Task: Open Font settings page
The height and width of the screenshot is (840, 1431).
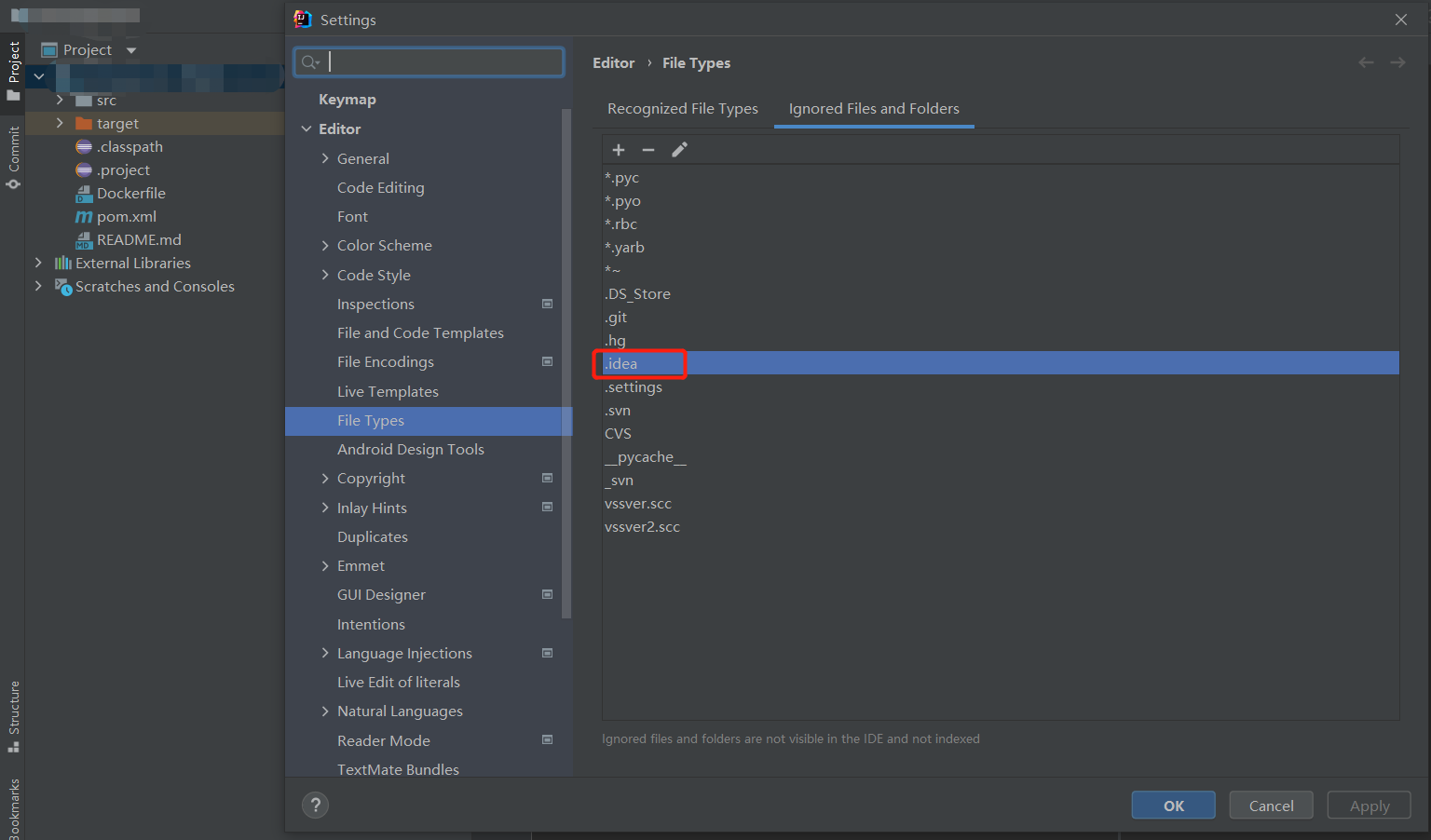Action: tap(352, 216)
